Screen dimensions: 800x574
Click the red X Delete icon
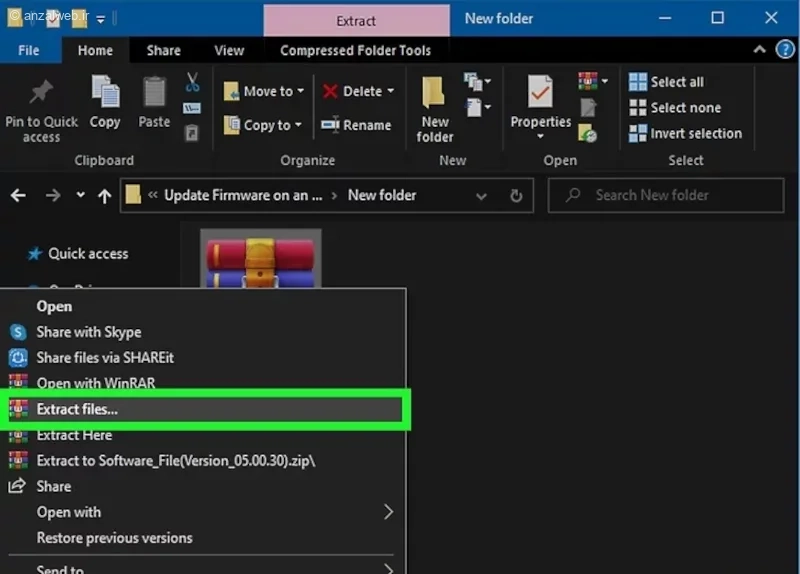click(331, 91)
